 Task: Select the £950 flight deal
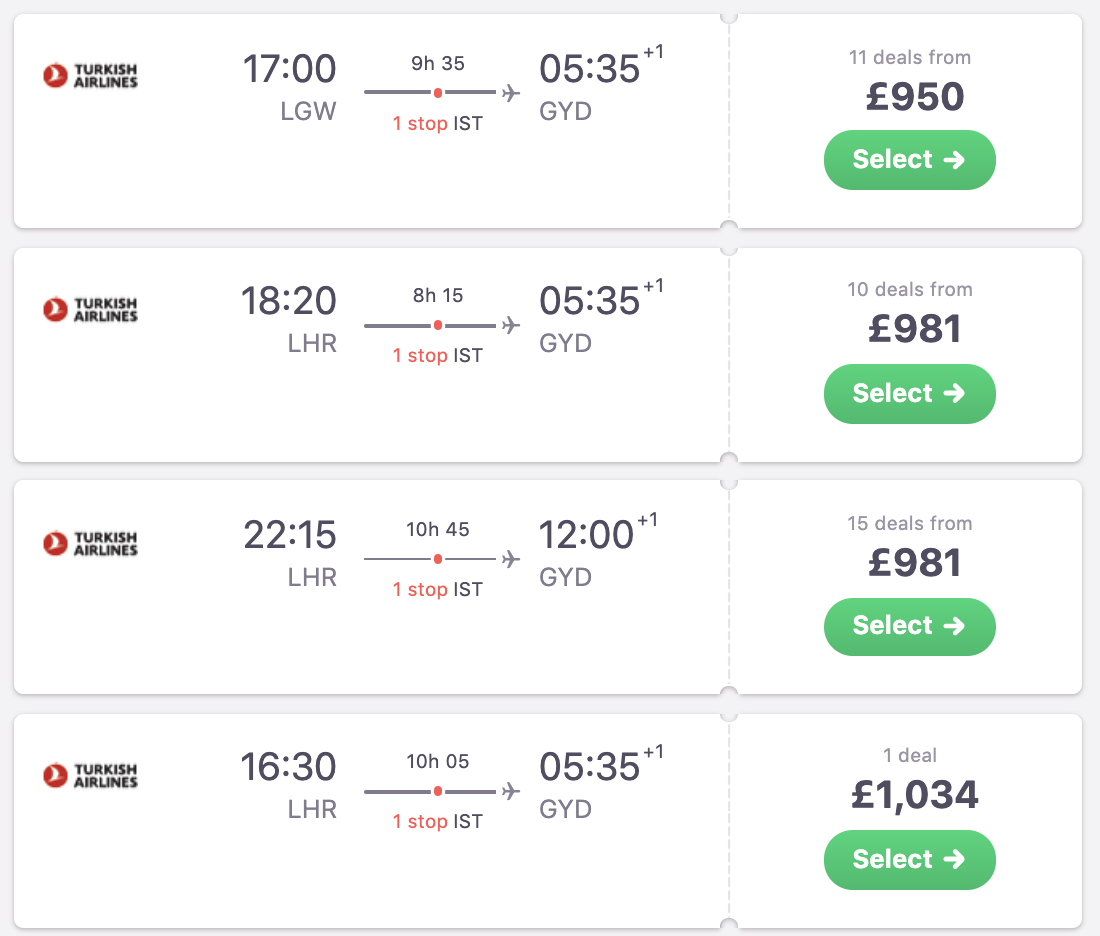point(909,160)
